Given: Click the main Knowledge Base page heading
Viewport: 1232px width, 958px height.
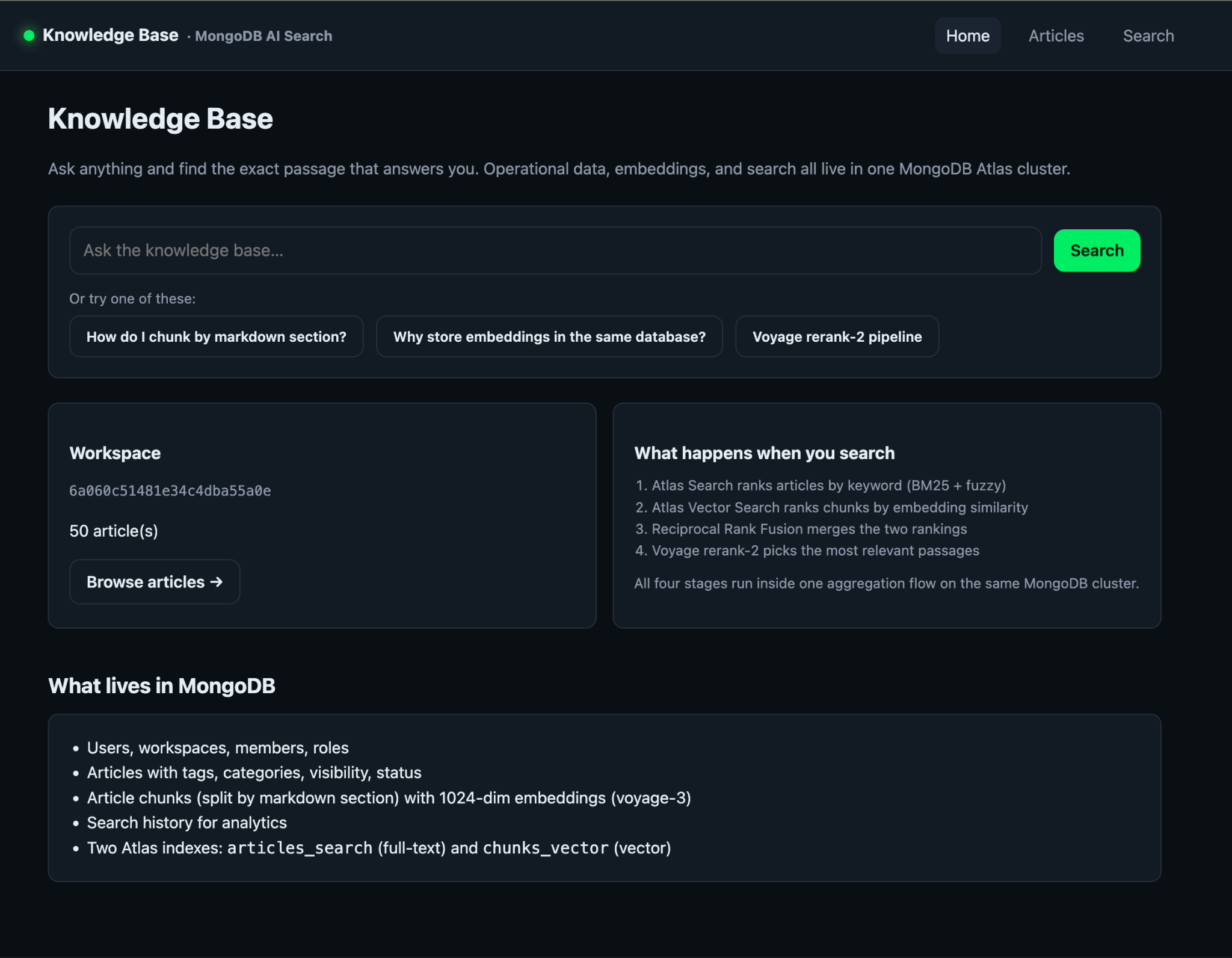Looking at the screenshot, I should click(161, 119).
